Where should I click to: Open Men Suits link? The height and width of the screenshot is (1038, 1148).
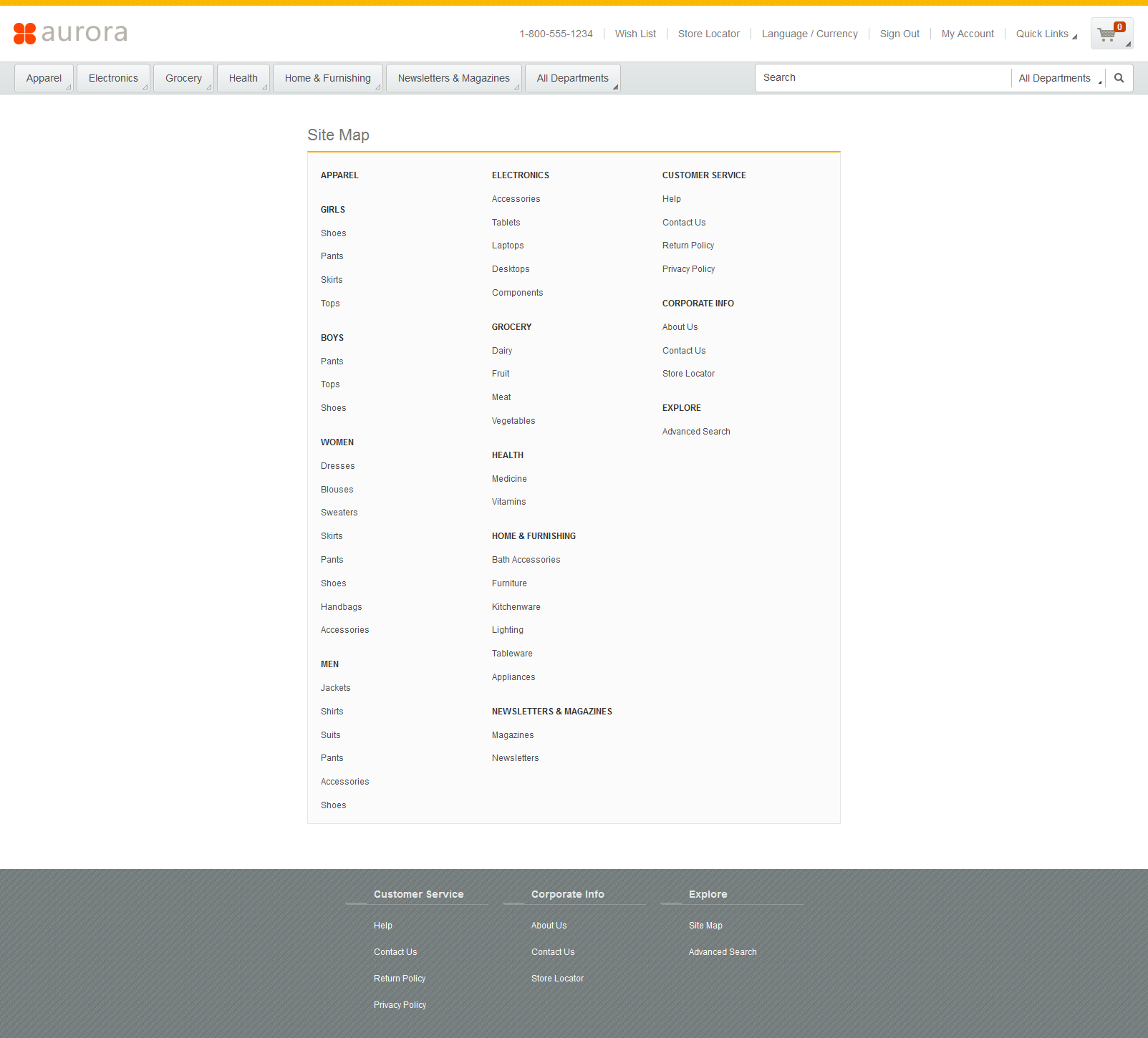(x=331, y=735)
